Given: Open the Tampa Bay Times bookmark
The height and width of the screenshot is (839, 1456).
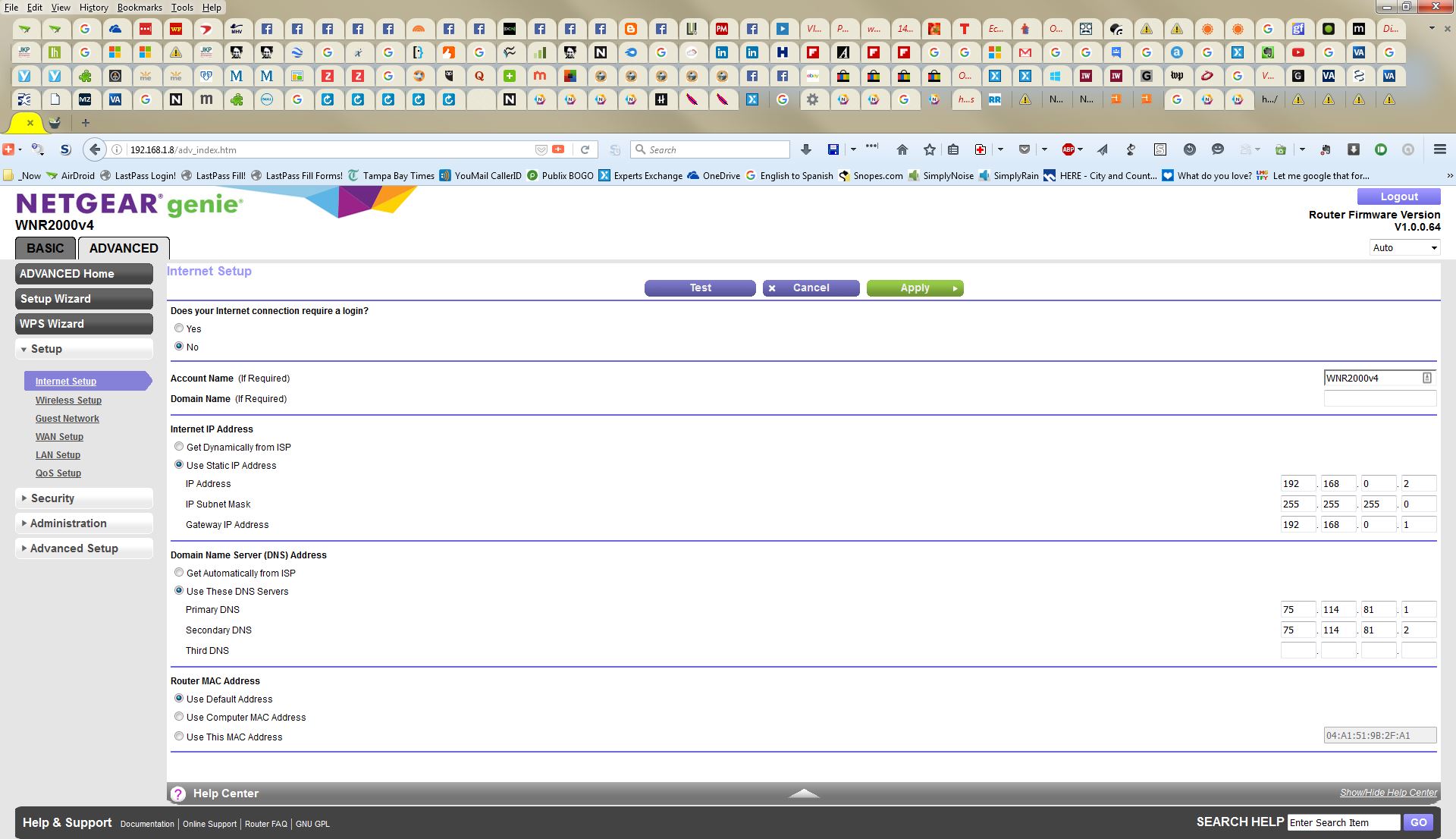Looking at the screenshot, I should pos(391,175).
